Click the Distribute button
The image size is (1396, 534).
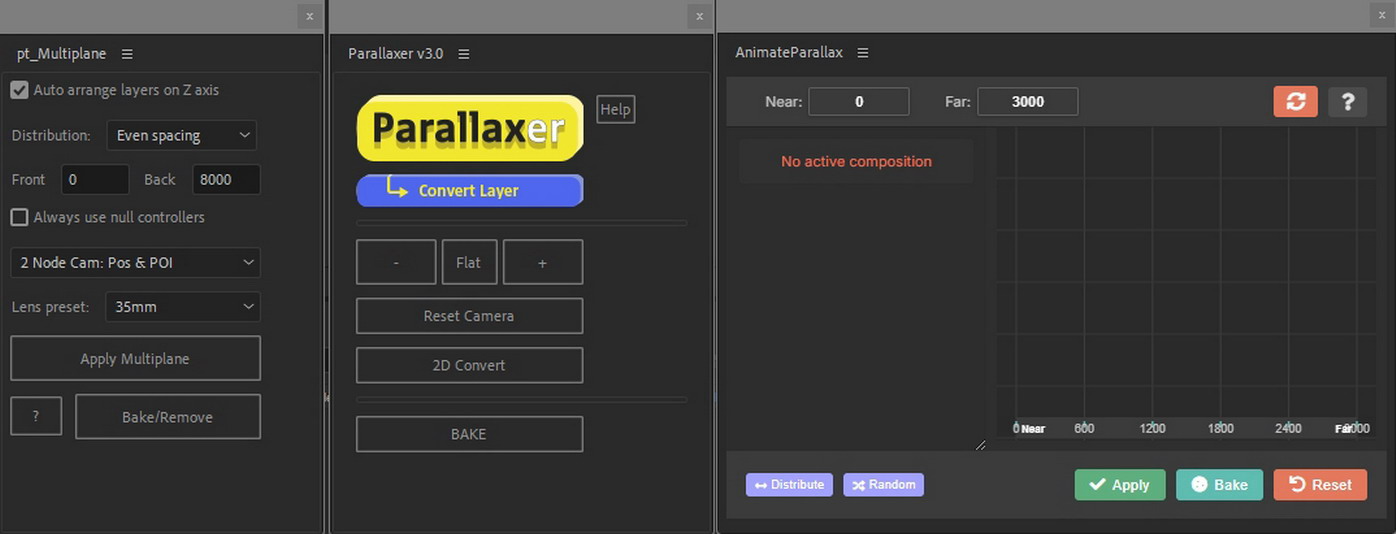tap(789, 485)
